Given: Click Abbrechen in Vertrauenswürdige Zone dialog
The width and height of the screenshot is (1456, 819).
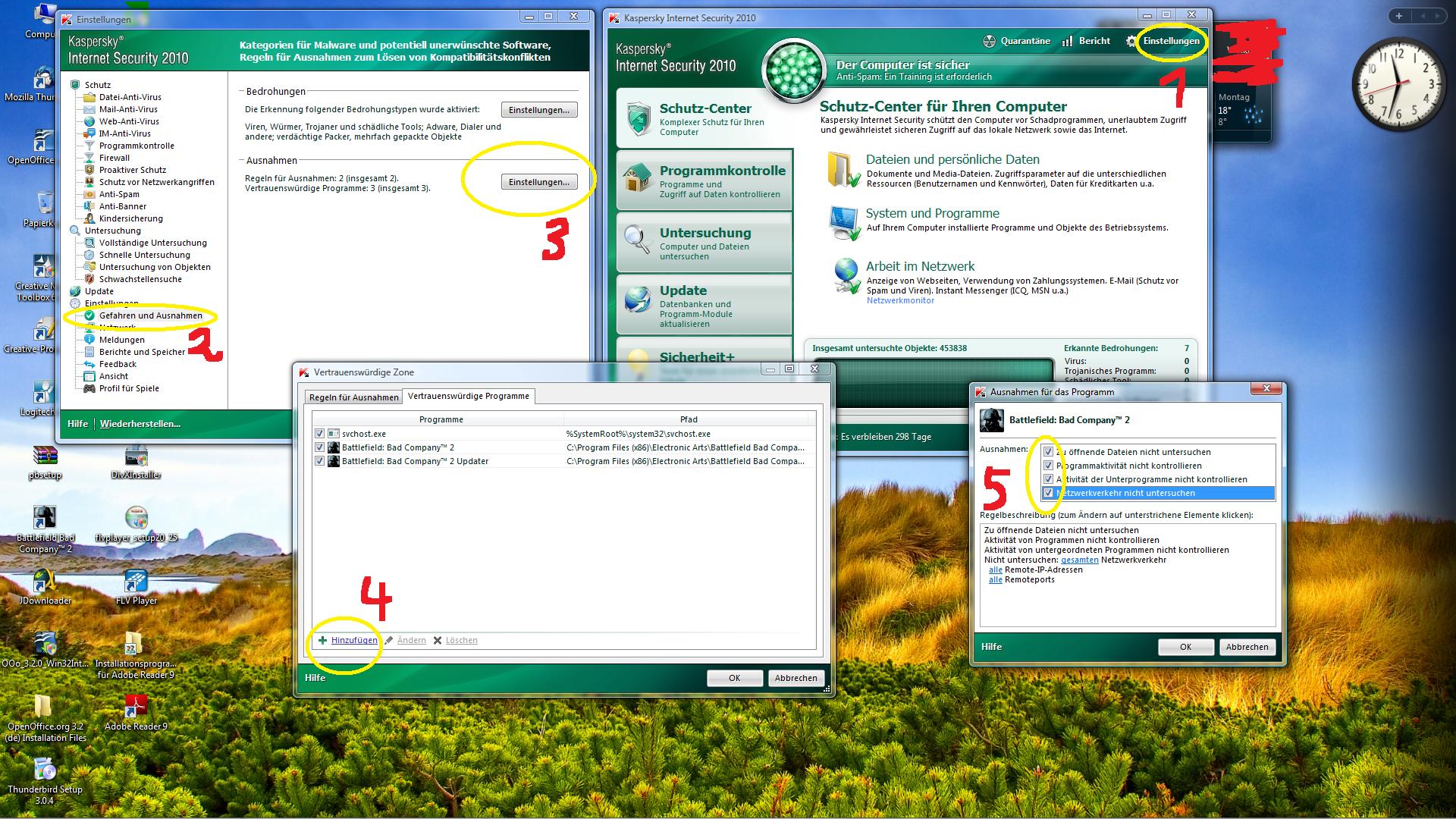Looking at the screenshot, I should (795, 678).
